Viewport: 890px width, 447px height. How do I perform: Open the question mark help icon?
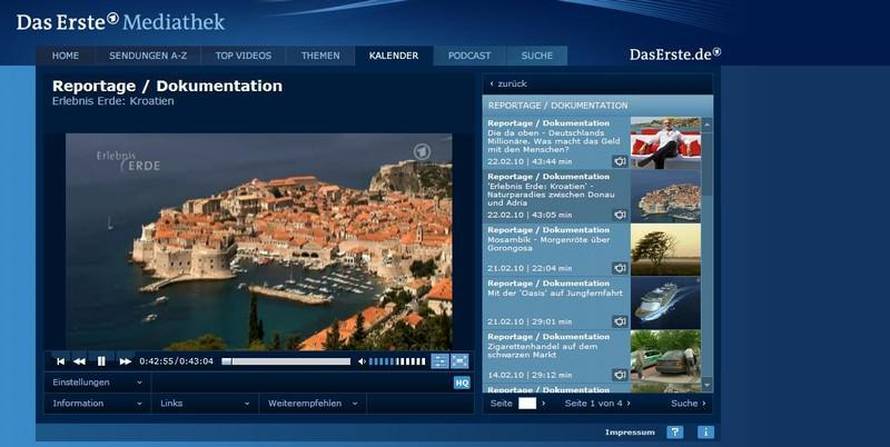pyautogui.click(x=674, y=432)
